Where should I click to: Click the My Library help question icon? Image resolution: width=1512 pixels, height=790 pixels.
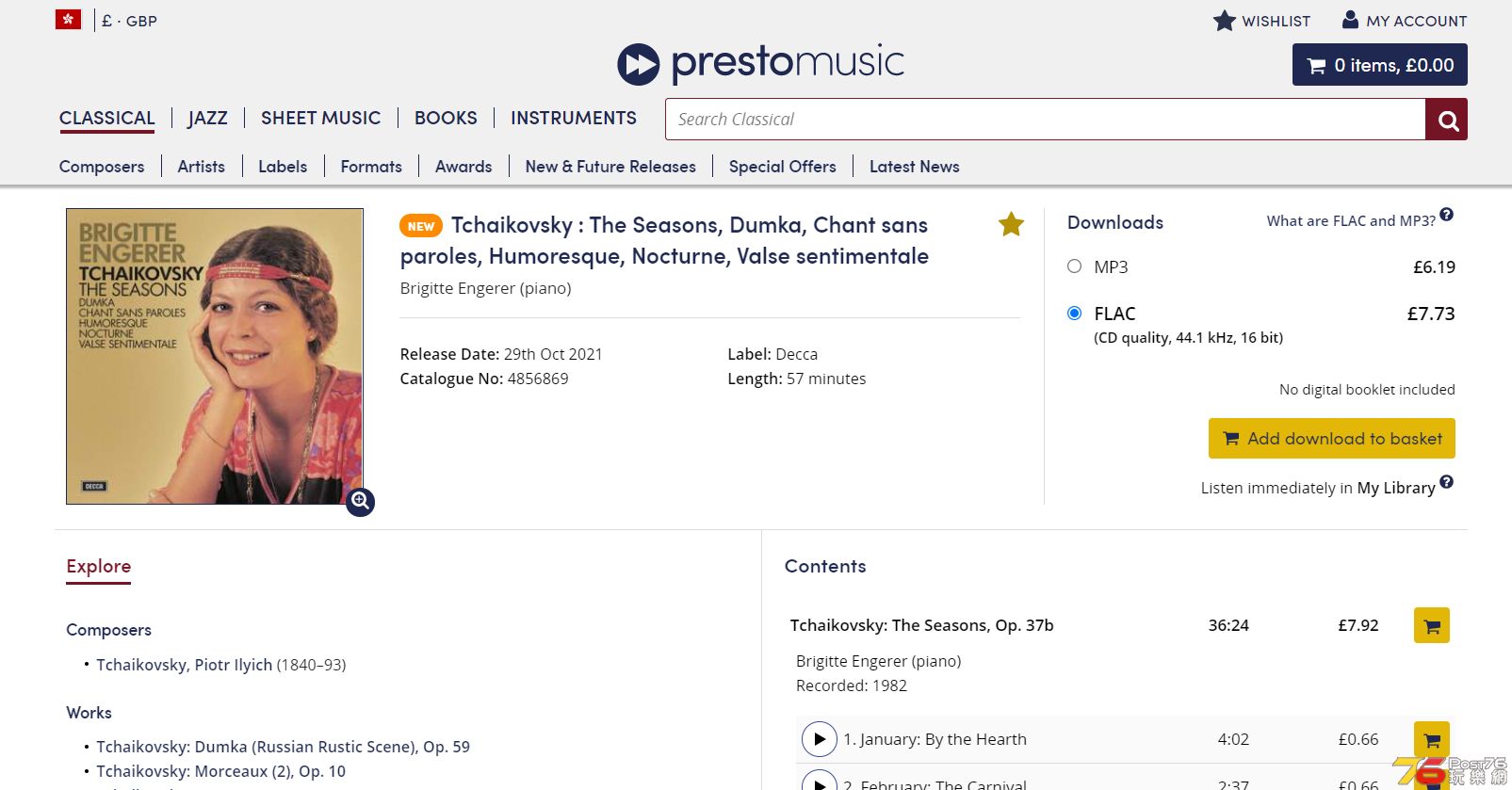(1446, 482)
